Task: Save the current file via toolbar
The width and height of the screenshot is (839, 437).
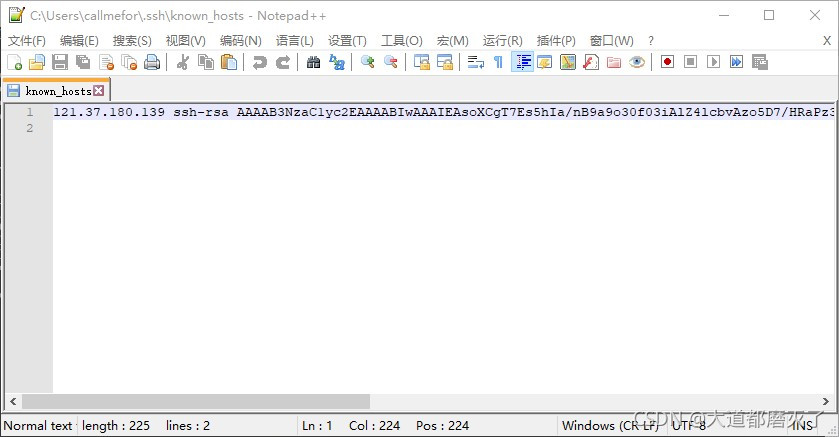Action: (60, 63)
